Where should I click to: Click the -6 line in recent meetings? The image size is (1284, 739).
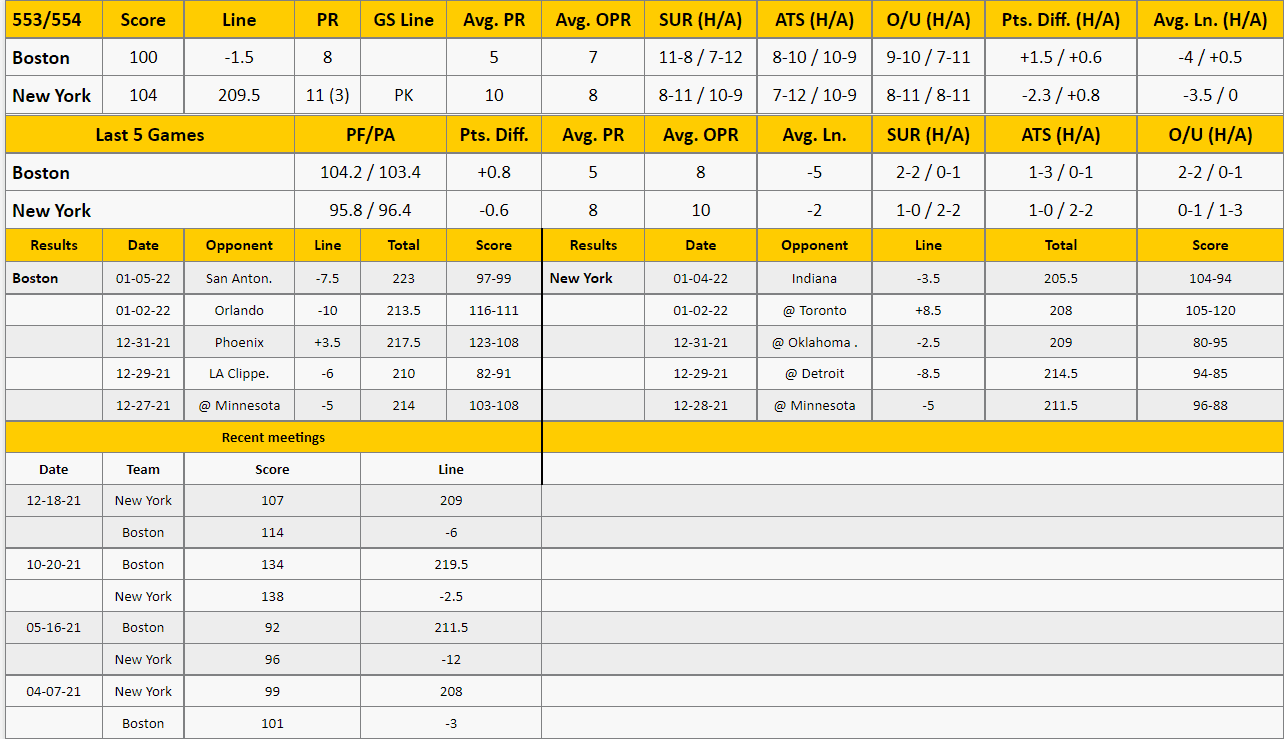(x=451, y=532)
